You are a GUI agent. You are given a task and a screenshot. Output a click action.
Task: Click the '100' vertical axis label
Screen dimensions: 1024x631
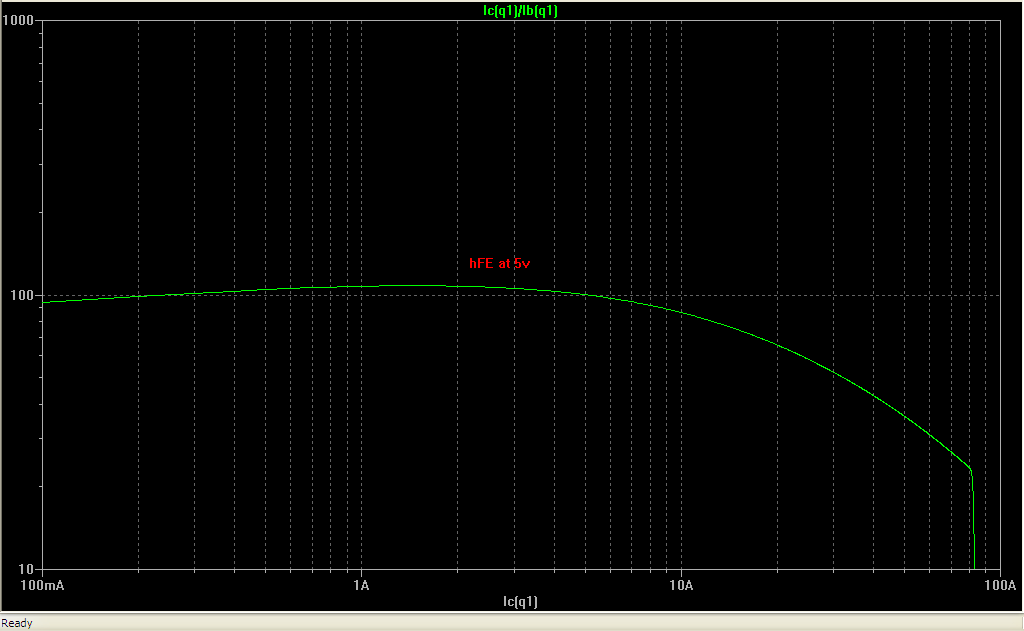pyautogui.click(x=22, y=295)
